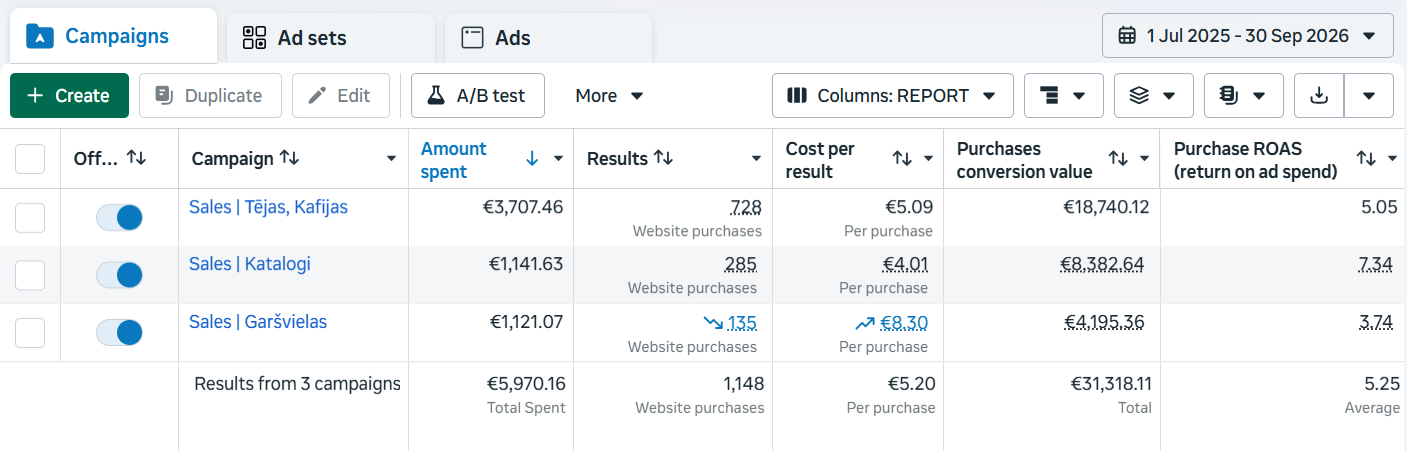Toggle off the Sales | Katalogi campaign

pos(120,275)
